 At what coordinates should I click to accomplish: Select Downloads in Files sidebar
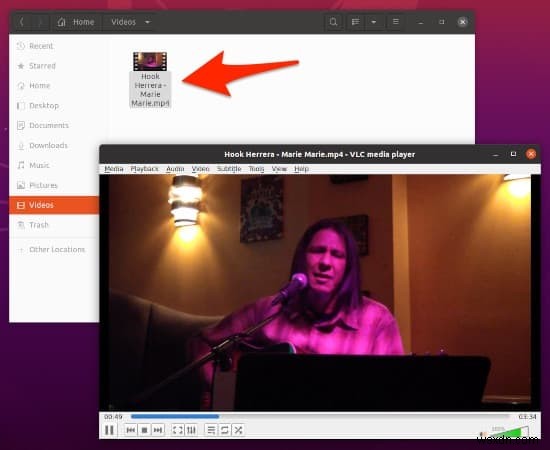pyautogui.click(x=54, y=145)
